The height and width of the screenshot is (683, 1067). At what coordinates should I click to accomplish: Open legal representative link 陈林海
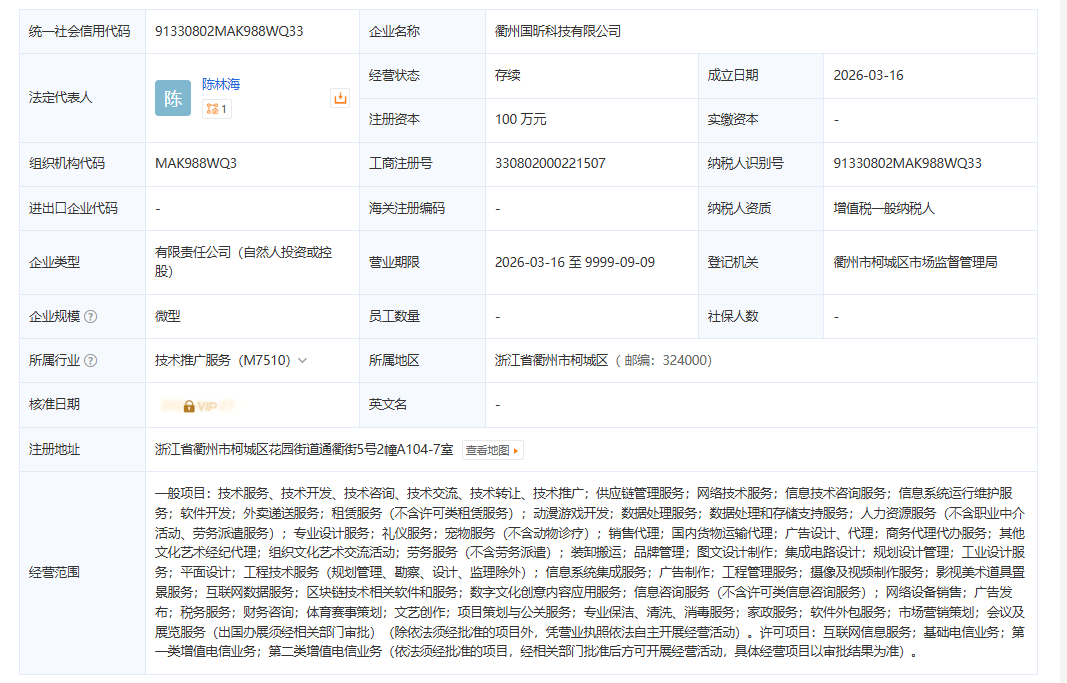(x=221, y=84)
